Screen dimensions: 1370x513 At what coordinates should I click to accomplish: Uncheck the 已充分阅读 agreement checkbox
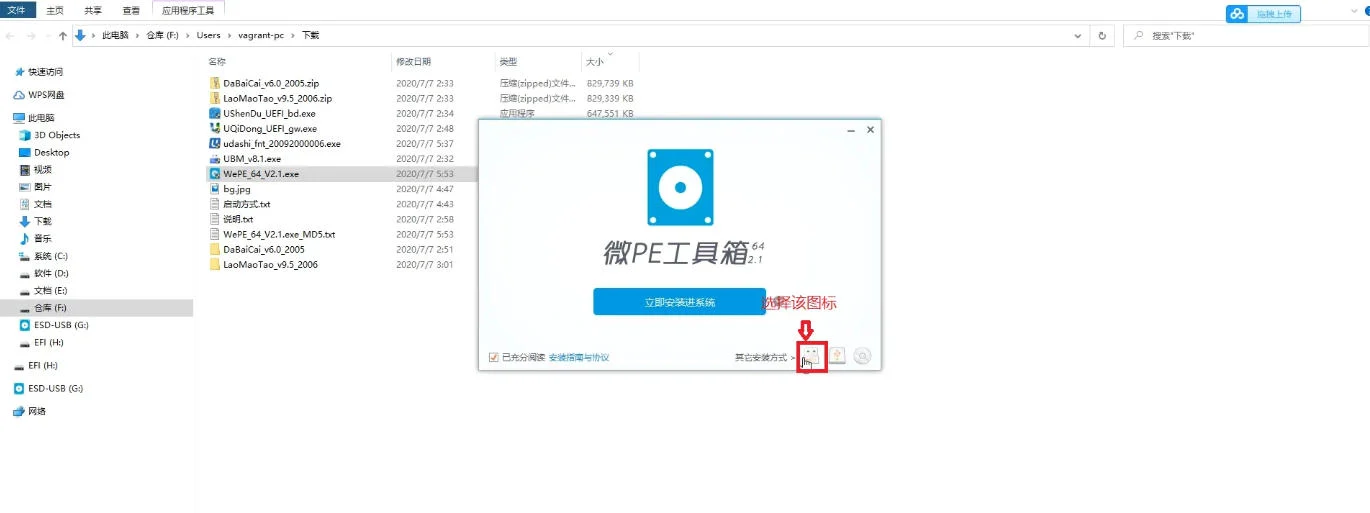pyautogui.click(x=493, y=357)
